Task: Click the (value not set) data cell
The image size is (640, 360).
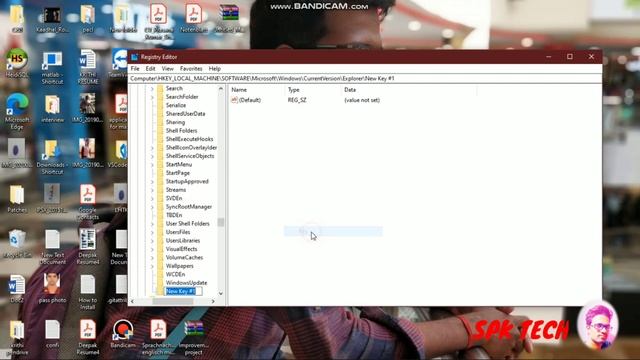Action: 362,100
